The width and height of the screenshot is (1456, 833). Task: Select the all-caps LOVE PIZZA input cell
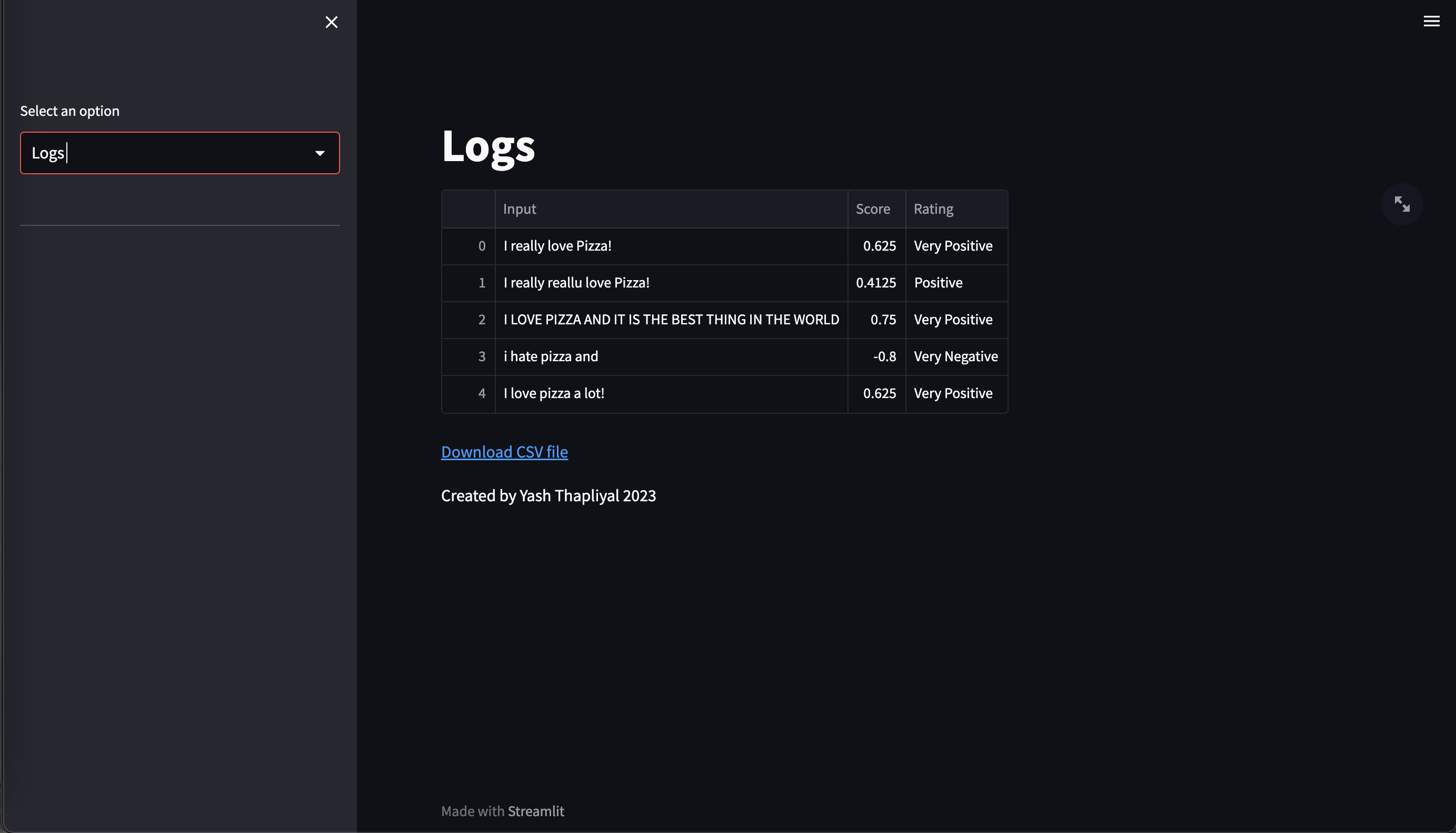click(x=671, y=320)
